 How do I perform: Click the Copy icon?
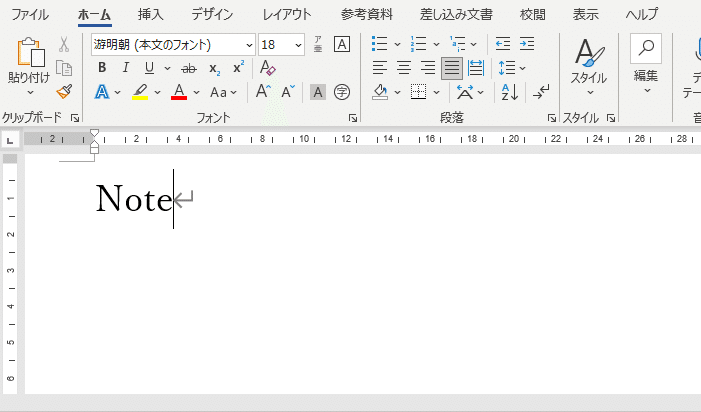(64, 68)
